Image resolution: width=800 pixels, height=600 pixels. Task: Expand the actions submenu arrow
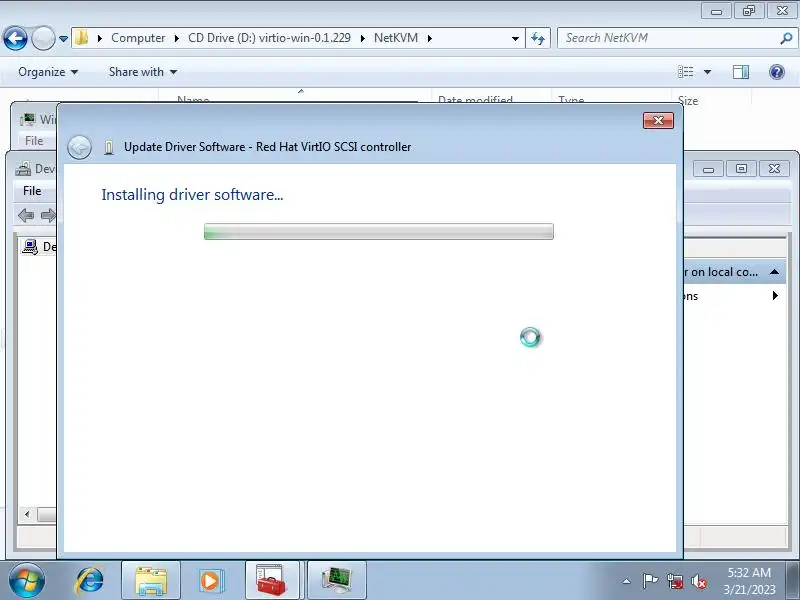pos(776,295)
